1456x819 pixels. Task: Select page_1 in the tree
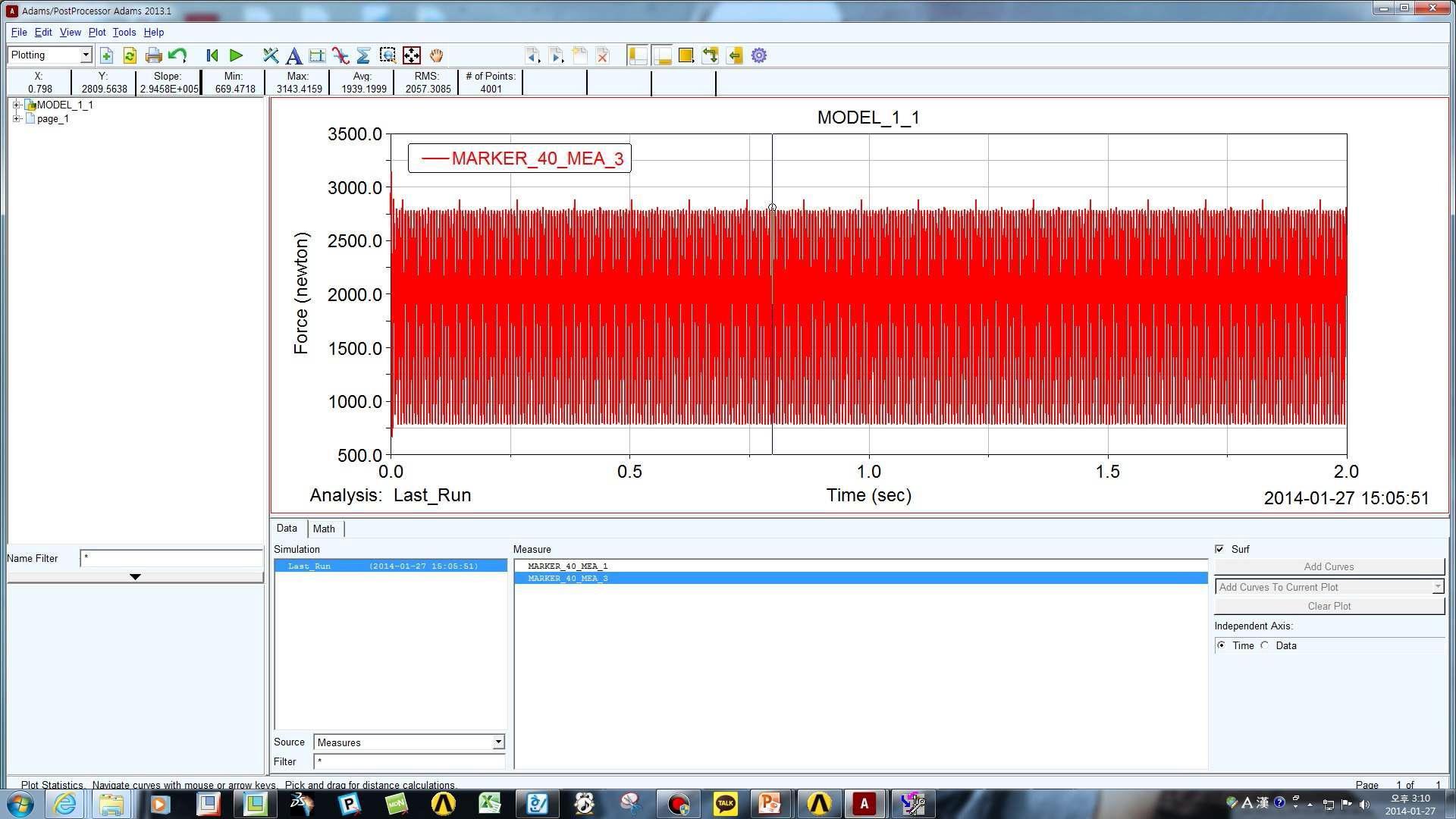pyautogui.click(x=53, y=118)
